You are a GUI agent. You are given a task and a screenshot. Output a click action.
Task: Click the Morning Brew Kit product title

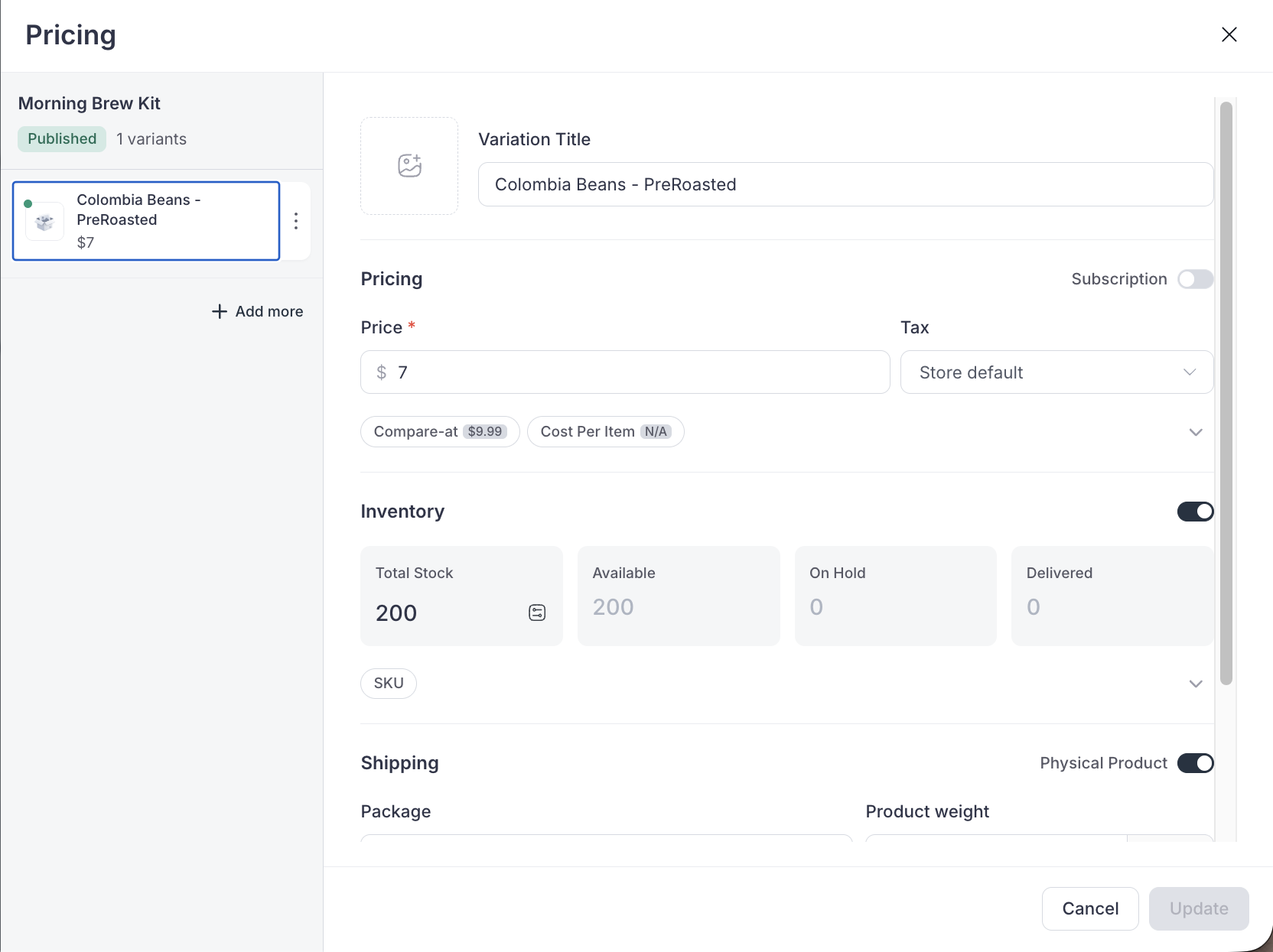click(x=90, y=103)
